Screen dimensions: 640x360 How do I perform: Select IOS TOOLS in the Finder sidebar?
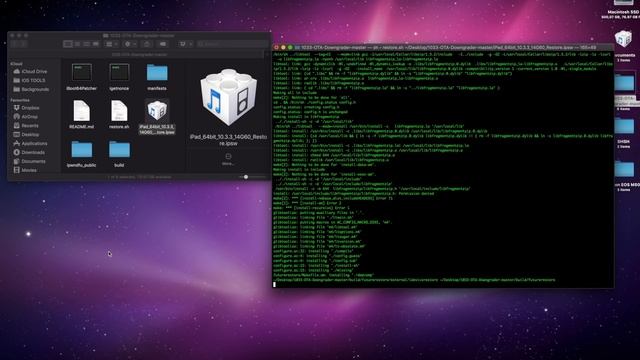pos(31,80)
